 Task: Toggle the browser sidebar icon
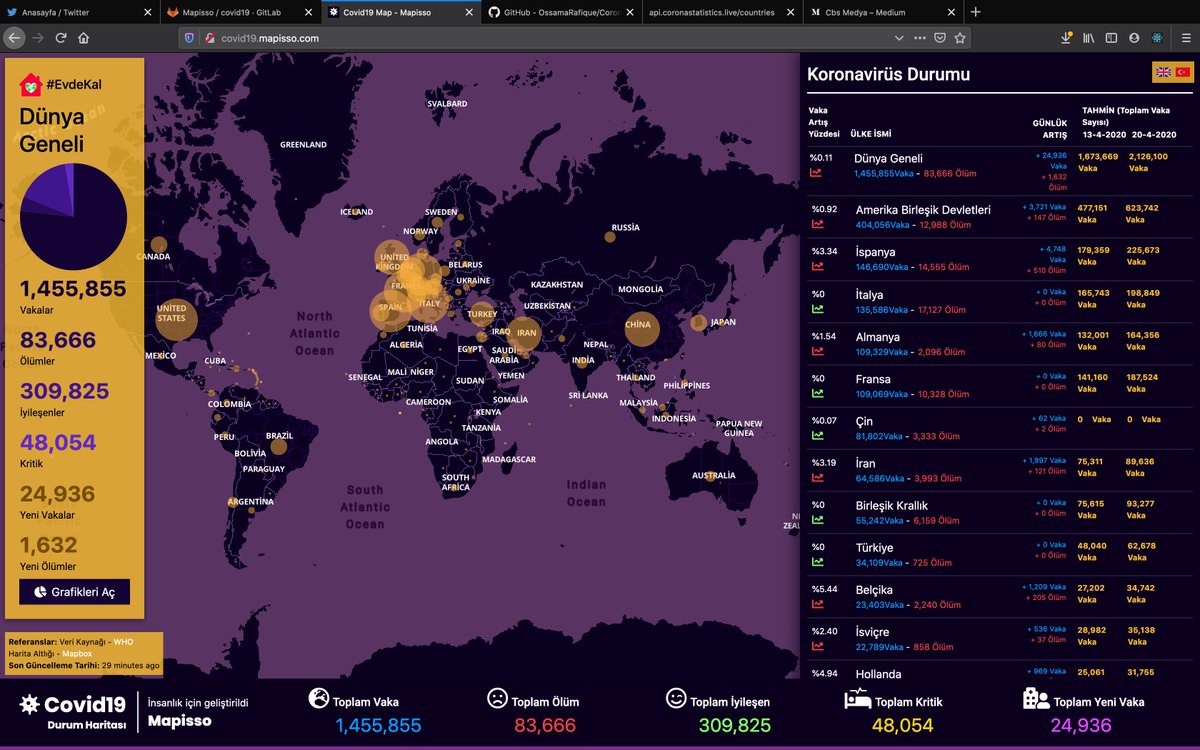tap(1111, 38)
